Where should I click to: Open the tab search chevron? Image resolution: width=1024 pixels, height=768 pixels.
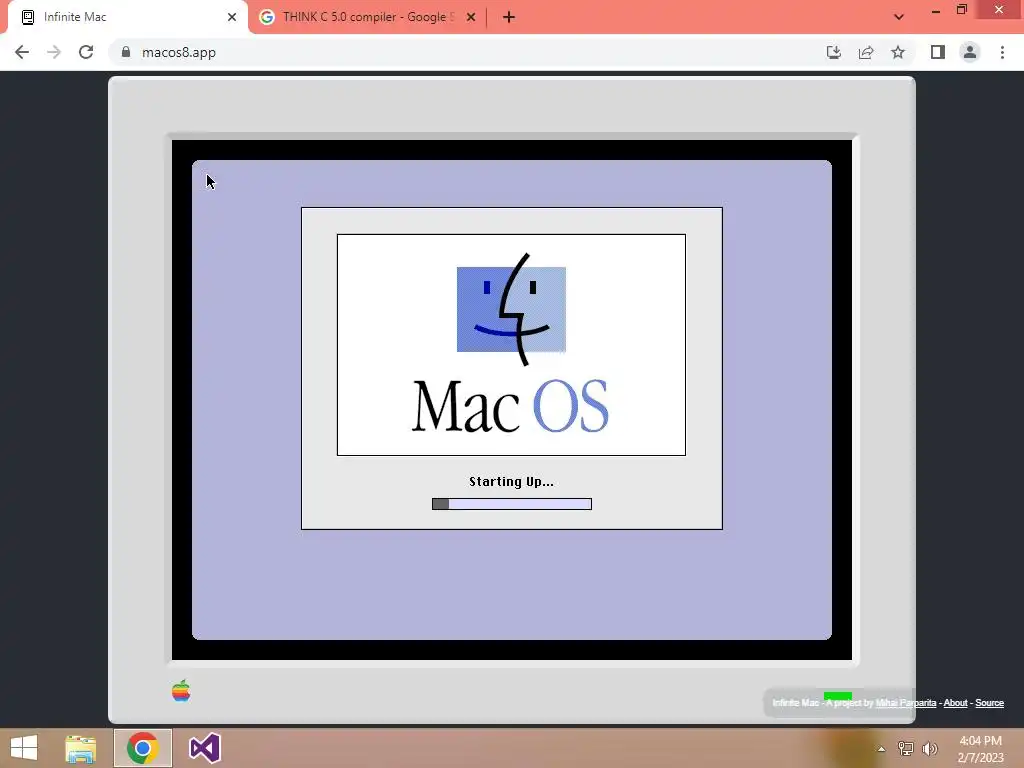point(899,17)
